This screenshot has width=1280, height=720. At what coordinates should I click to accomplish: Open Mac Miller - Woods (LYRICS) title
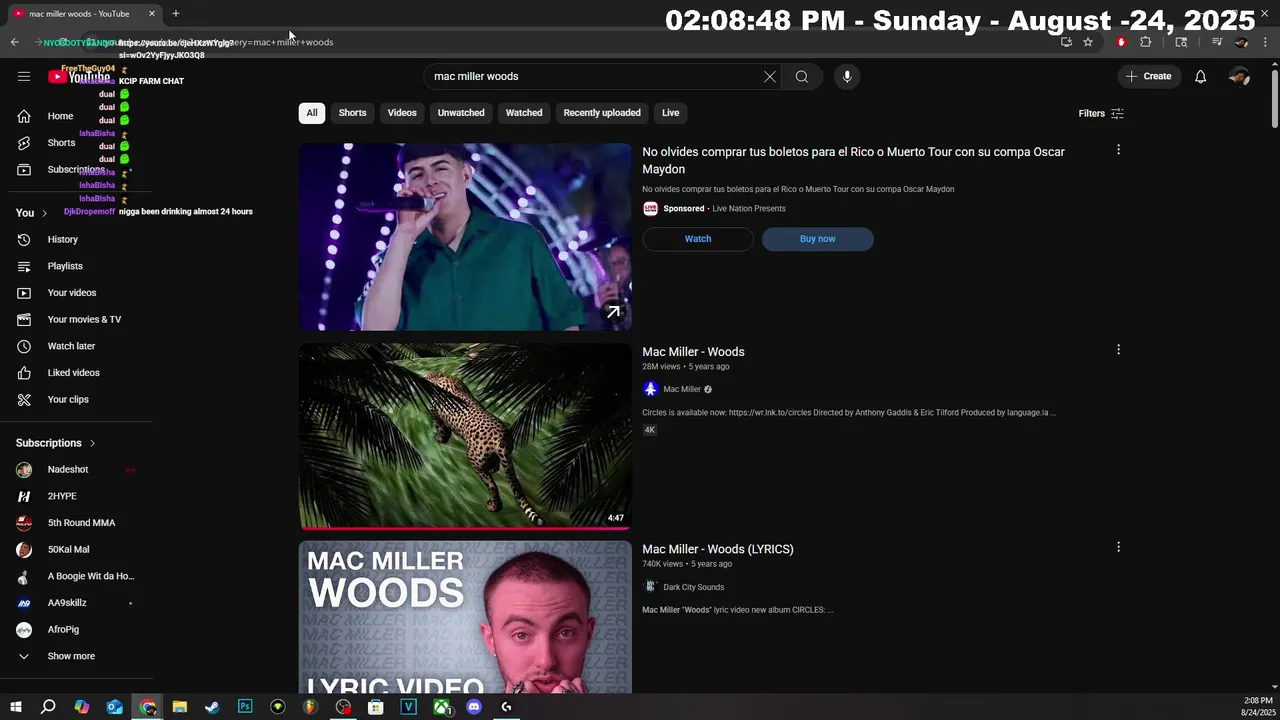[718, 549]
